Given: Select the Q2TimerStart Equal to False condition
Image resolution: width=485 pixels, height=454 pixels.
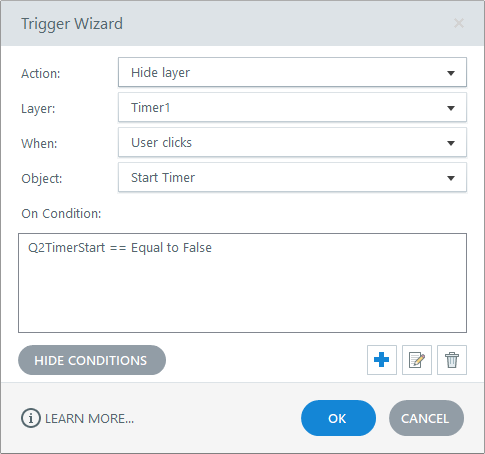Looking at the screenshot, I should [120, 248].
